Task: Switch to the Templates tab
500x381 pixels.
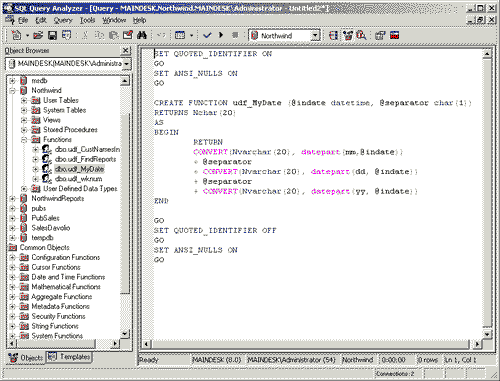Action: point(69,357)
